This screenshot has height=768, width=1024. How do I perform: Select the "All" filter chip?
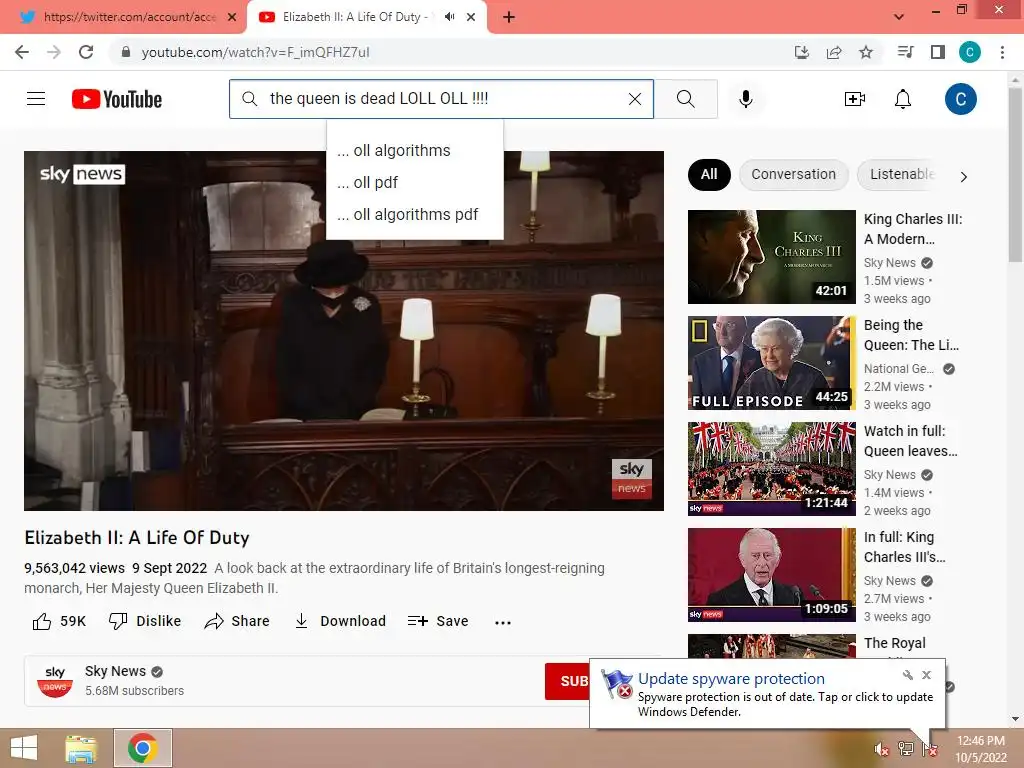[x=709, y=174]
